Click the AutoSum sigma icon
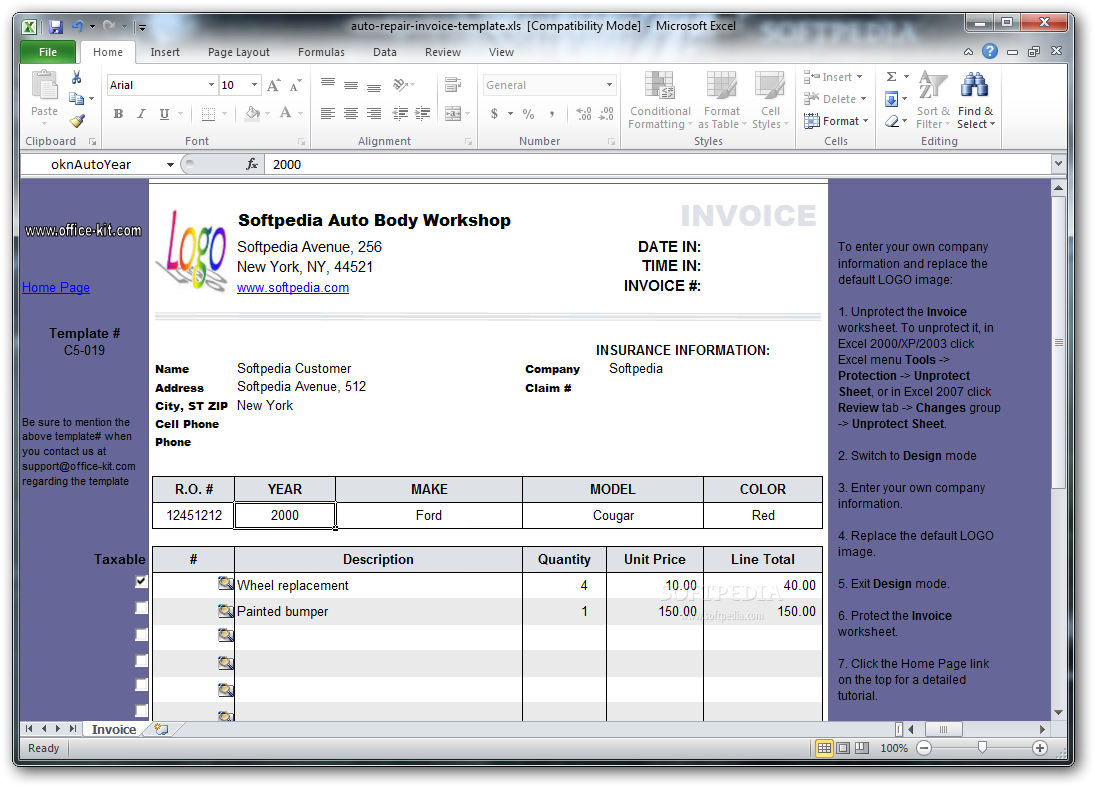Screen dimensions: 1095x787 point(891,77)
